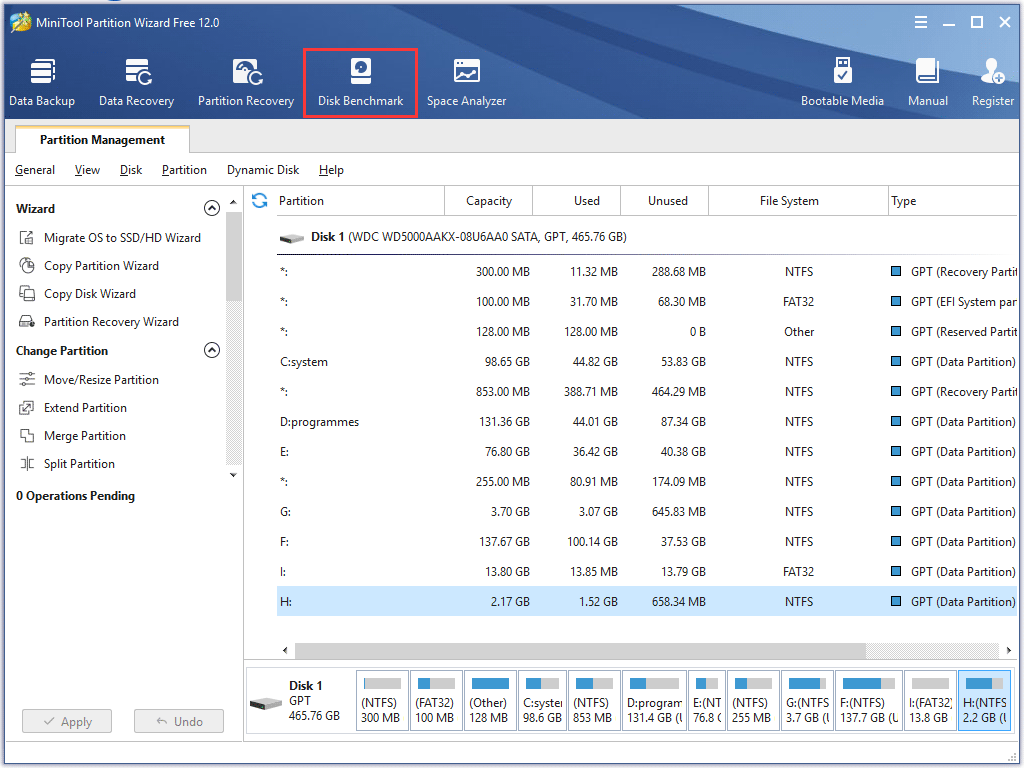Click the partition list scroll right arrow
The image size is (1024, 768).
(x=1009, y=650)
